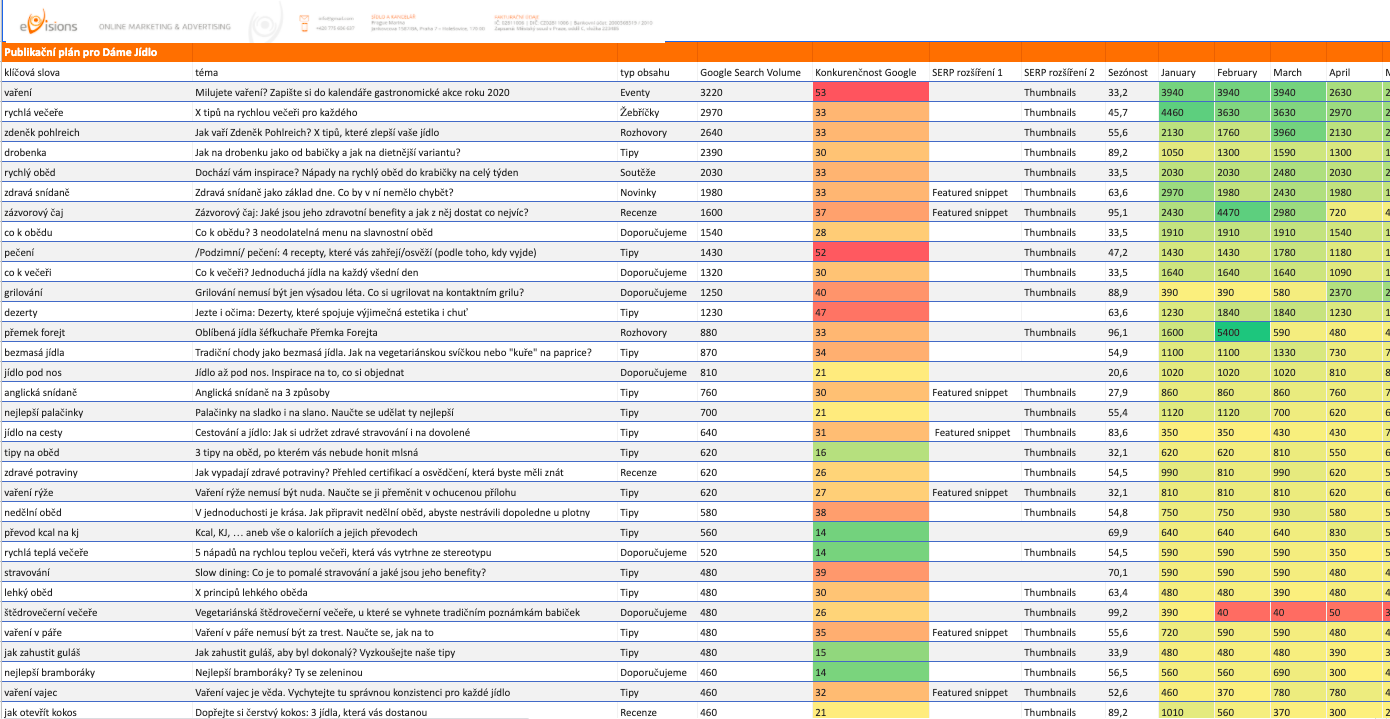Select the 'Google Search Volume' column header
This screenshot has height=719, width=1390.
(x=754, y=73)
